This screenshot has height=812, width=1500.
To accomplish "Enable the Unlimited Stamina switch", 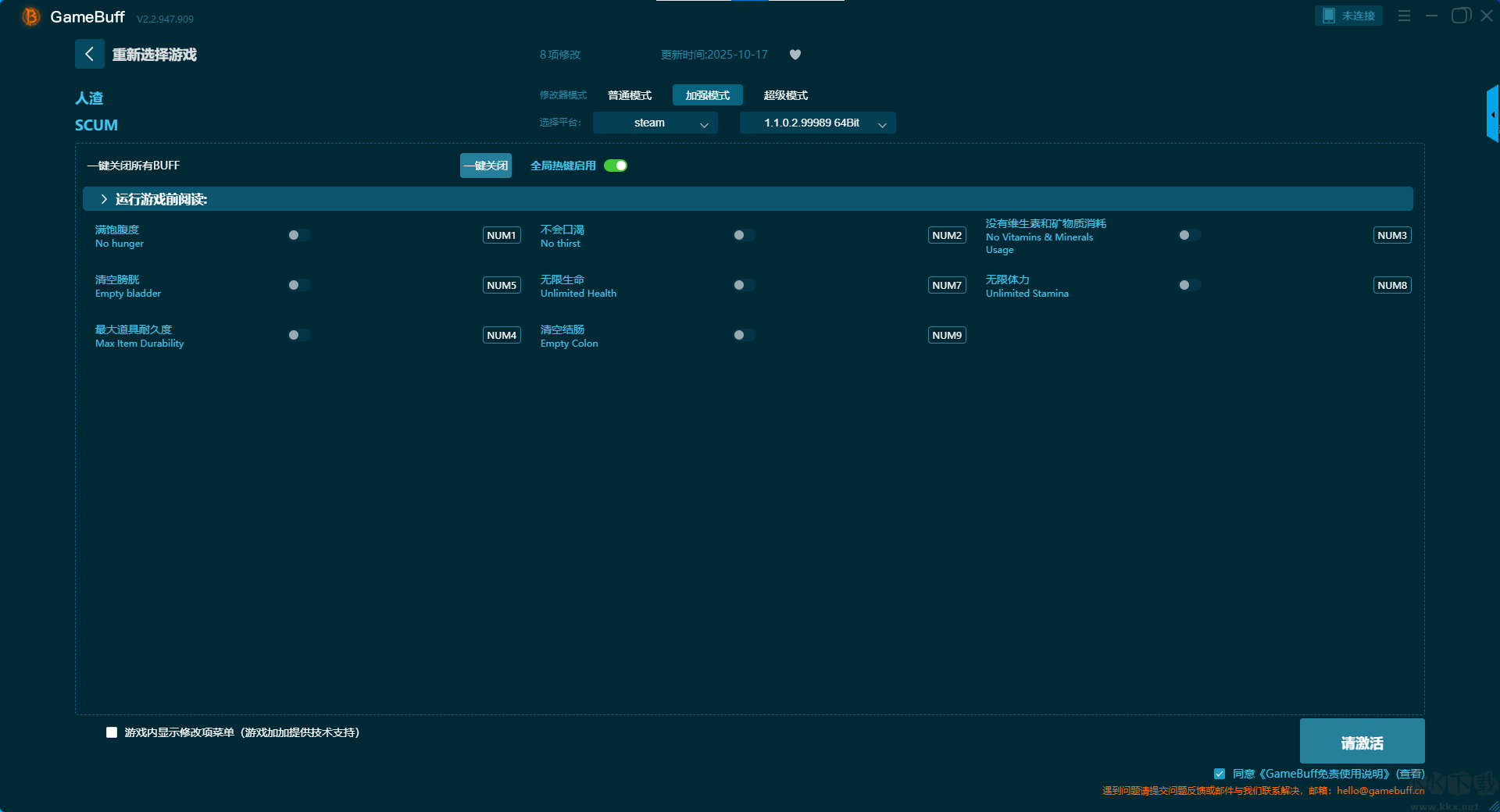I will click(x=1189, y=285).
